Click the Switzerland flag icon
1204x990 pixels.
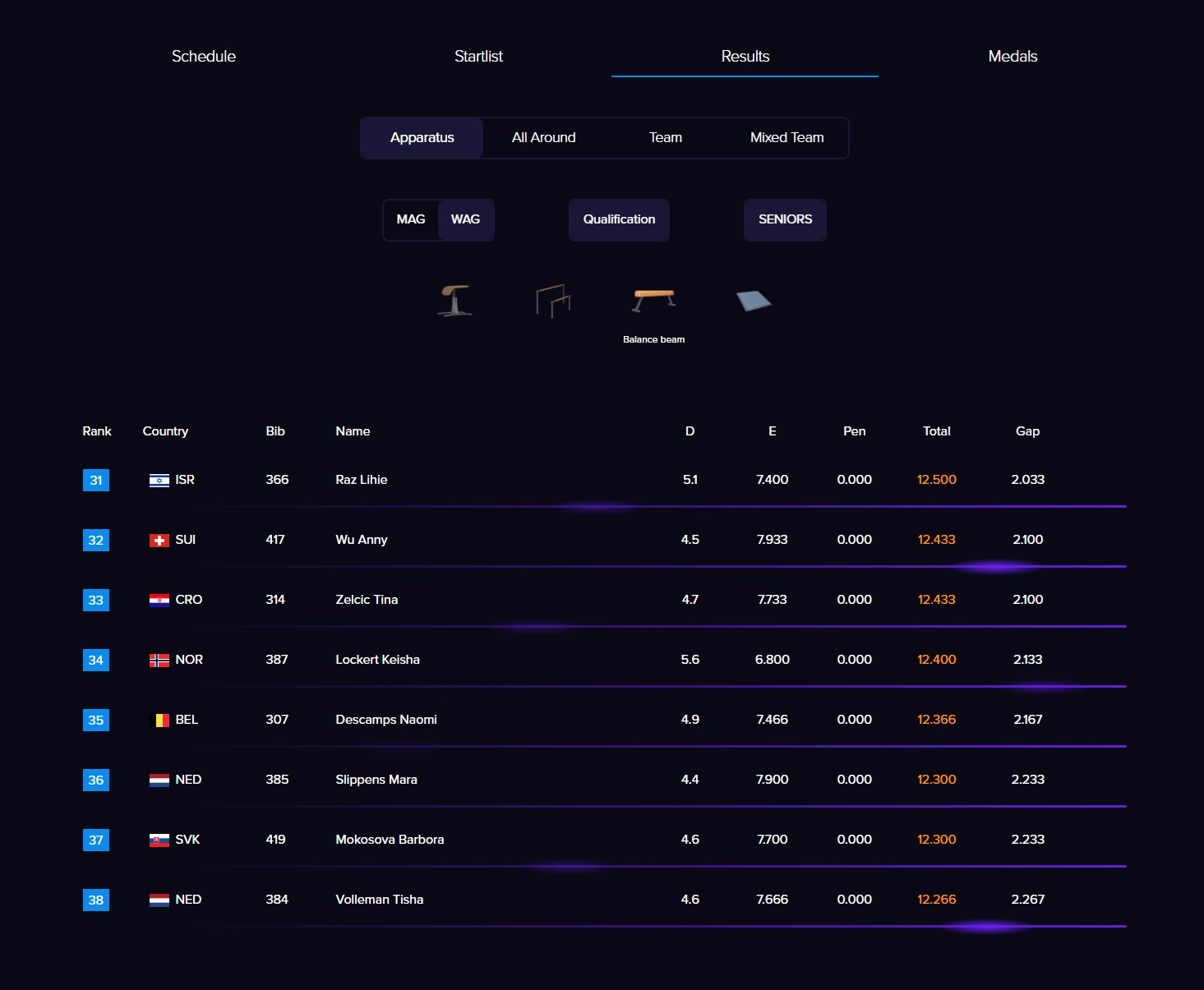(x=159, y=541)
